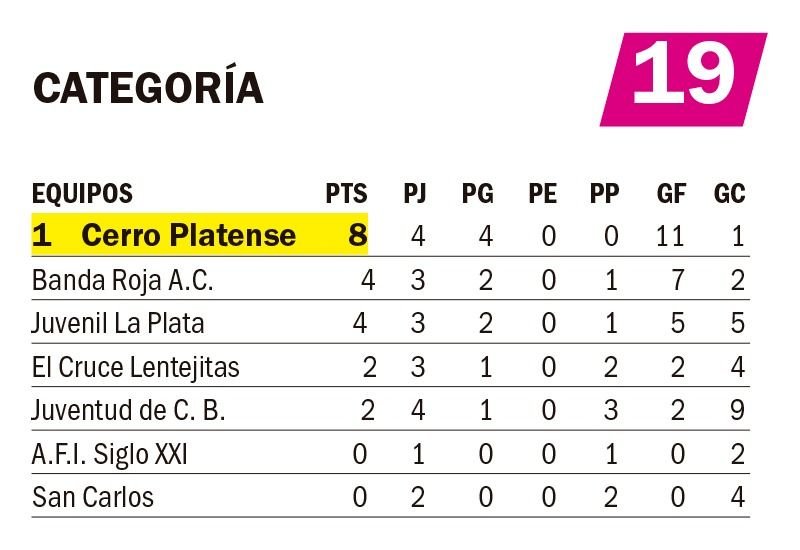Click the EQUIPOS column header
Viewport: 800px width, 550px height.
[82, 194]
